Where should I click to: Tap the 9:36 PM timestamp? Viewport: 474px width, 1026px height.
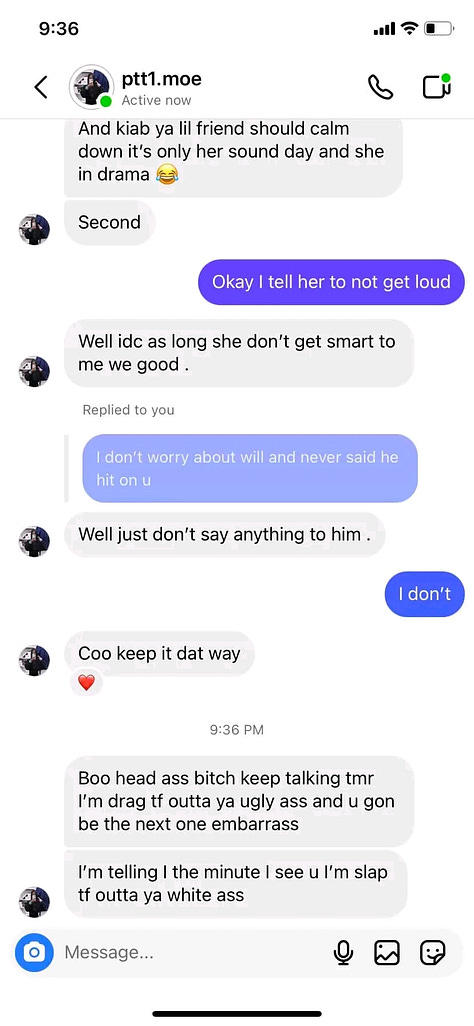tap(237, 730)
